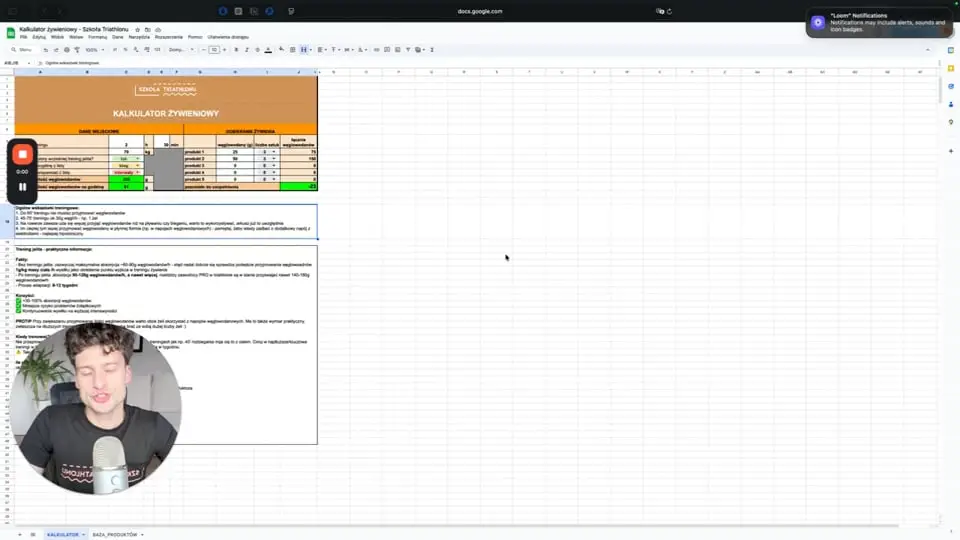Insert a comment from toolbar
Viewport: 960px width, 540px height.
tap(387, 50)
